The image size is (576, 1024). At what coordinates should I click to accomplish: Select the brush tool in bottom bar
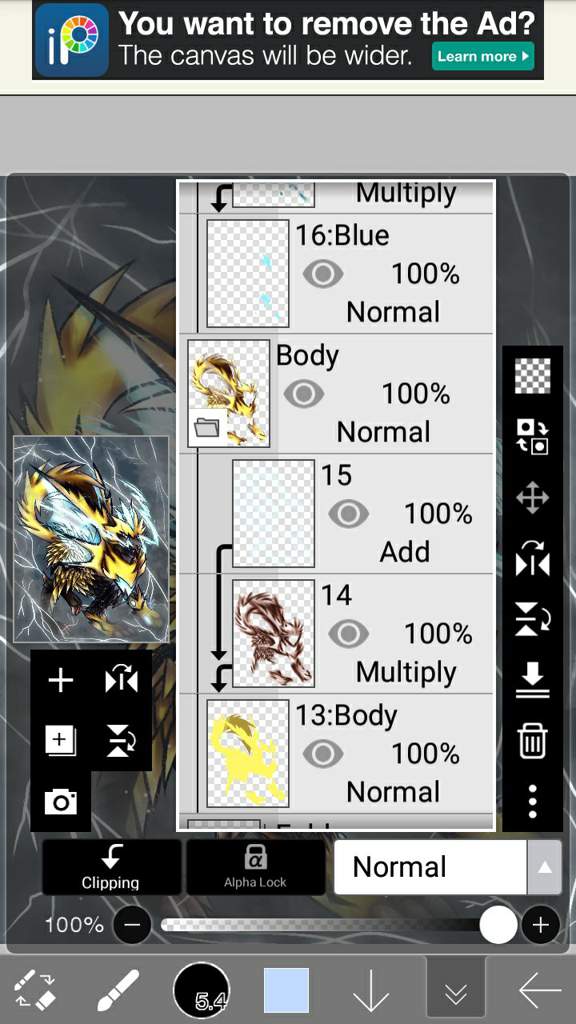[118, 991]
